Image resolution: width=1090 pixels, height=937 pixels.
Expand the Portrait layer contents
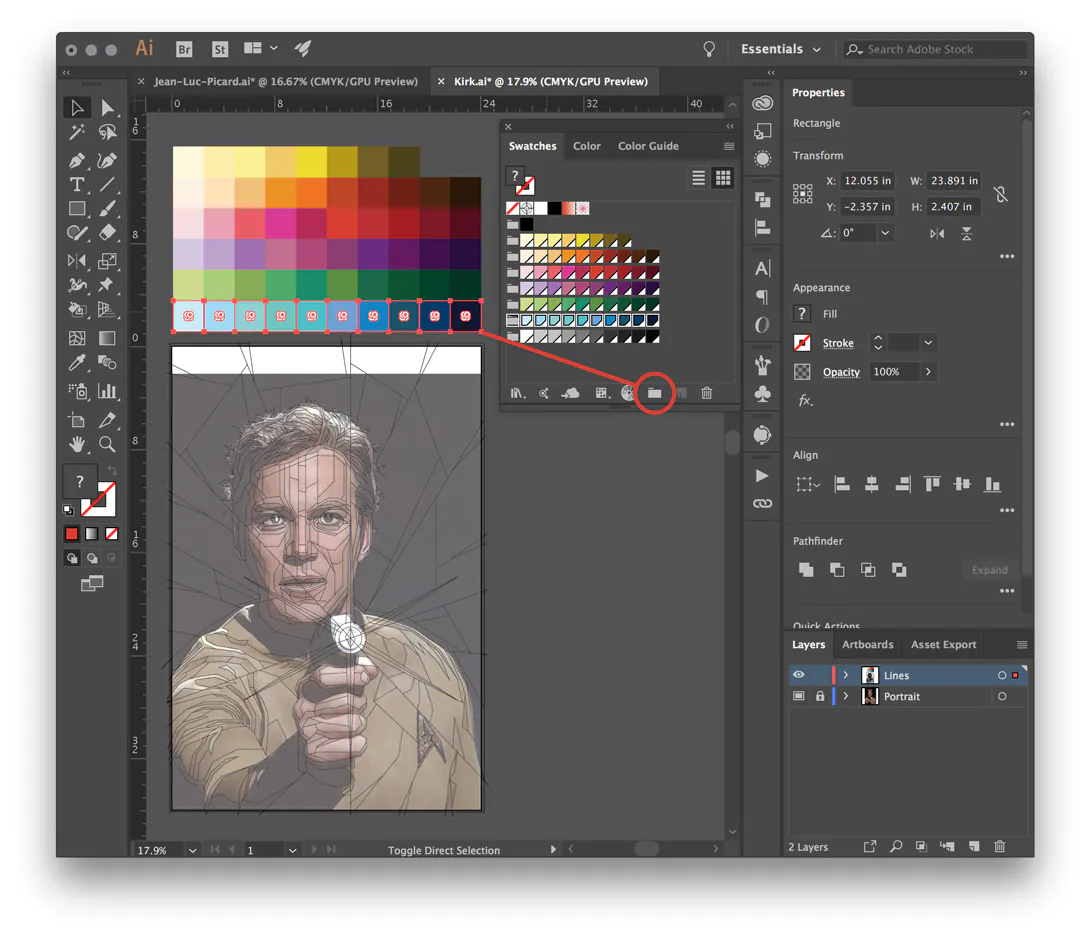[x=846, y=696]
